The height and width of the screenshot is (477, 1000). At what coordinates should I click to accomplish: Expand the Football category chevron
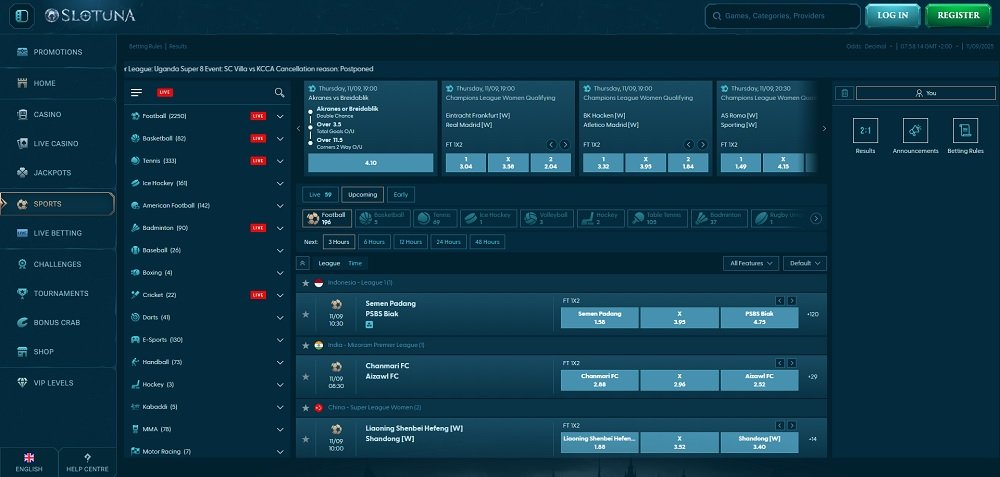[280, 116]
